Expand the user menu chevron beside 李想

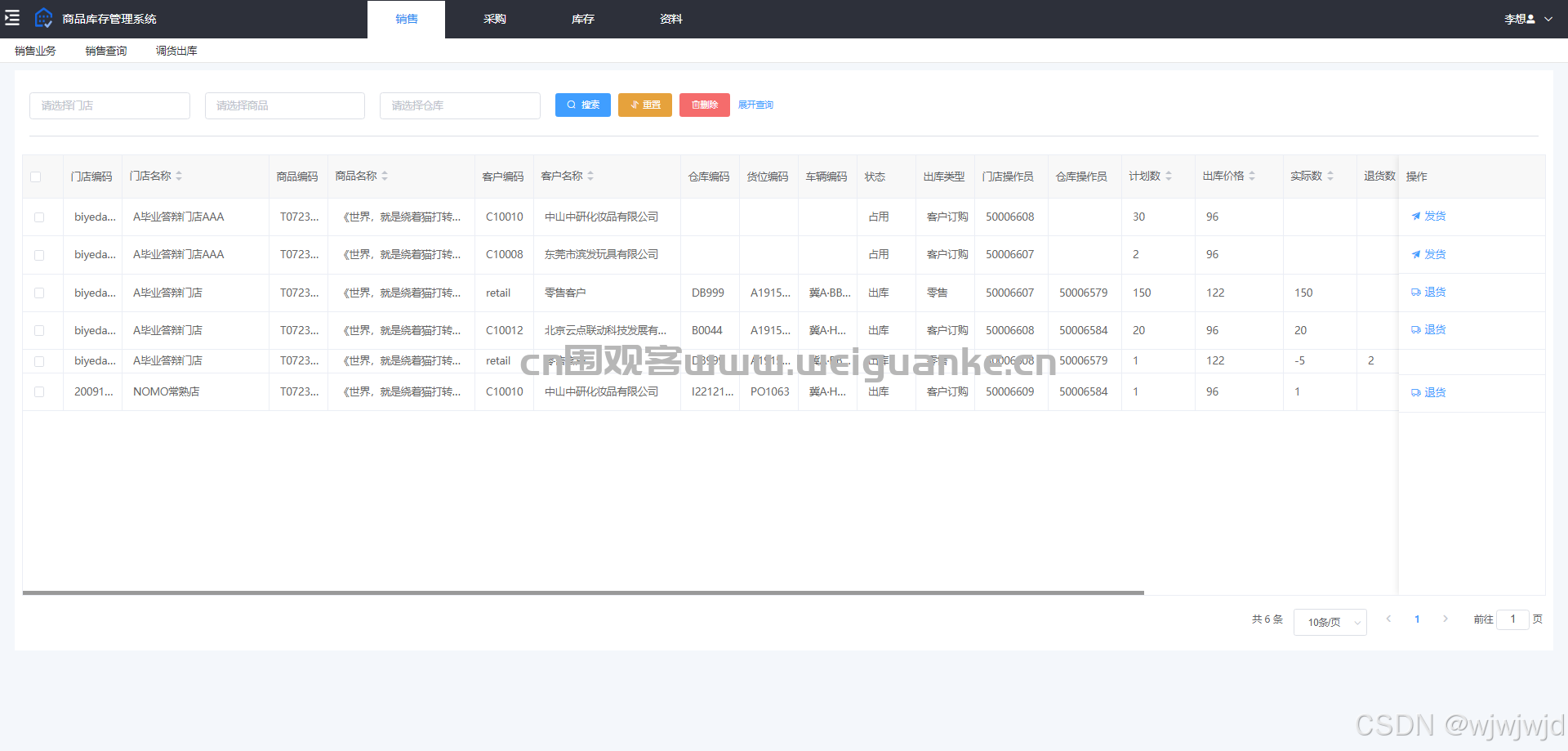click(1550, 18)
